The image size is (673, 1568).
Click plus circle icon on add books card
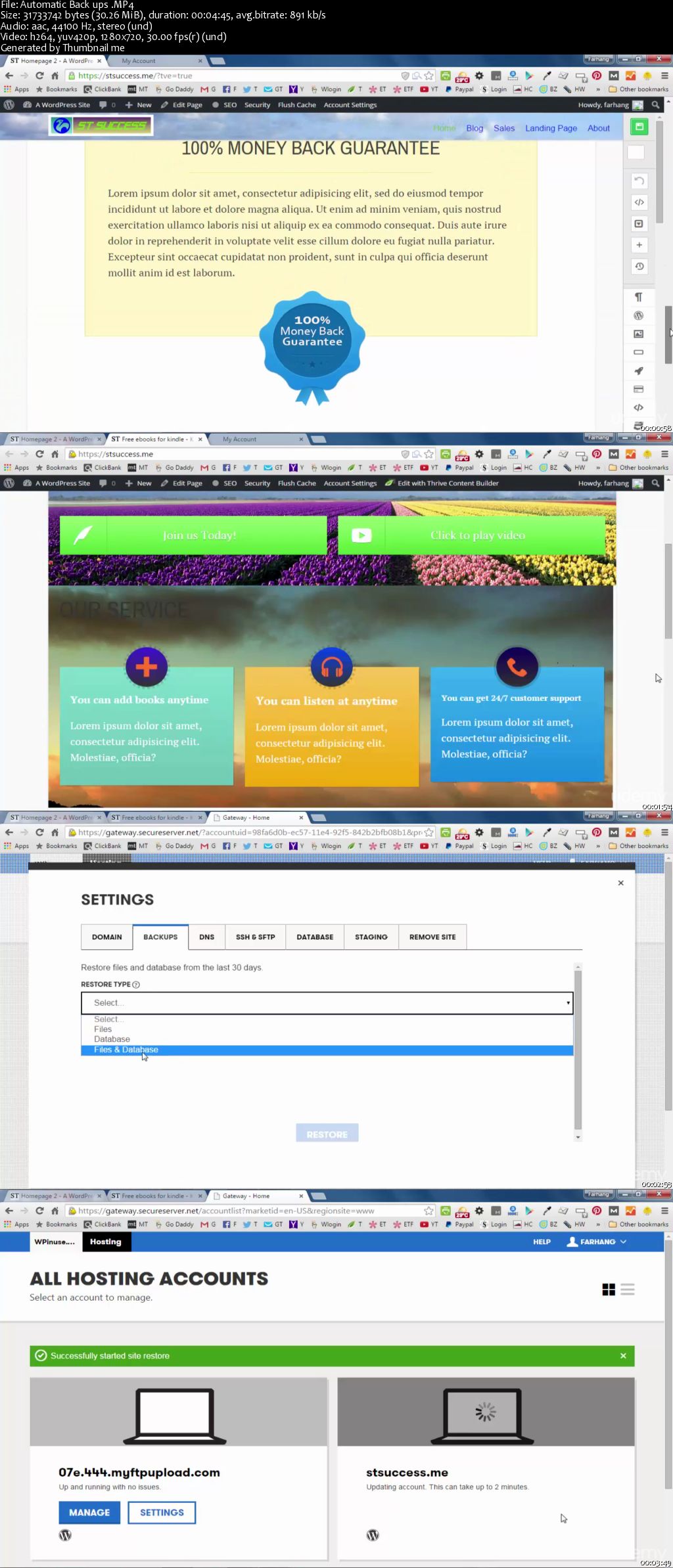pyautogui.click(x=147, y=667)
